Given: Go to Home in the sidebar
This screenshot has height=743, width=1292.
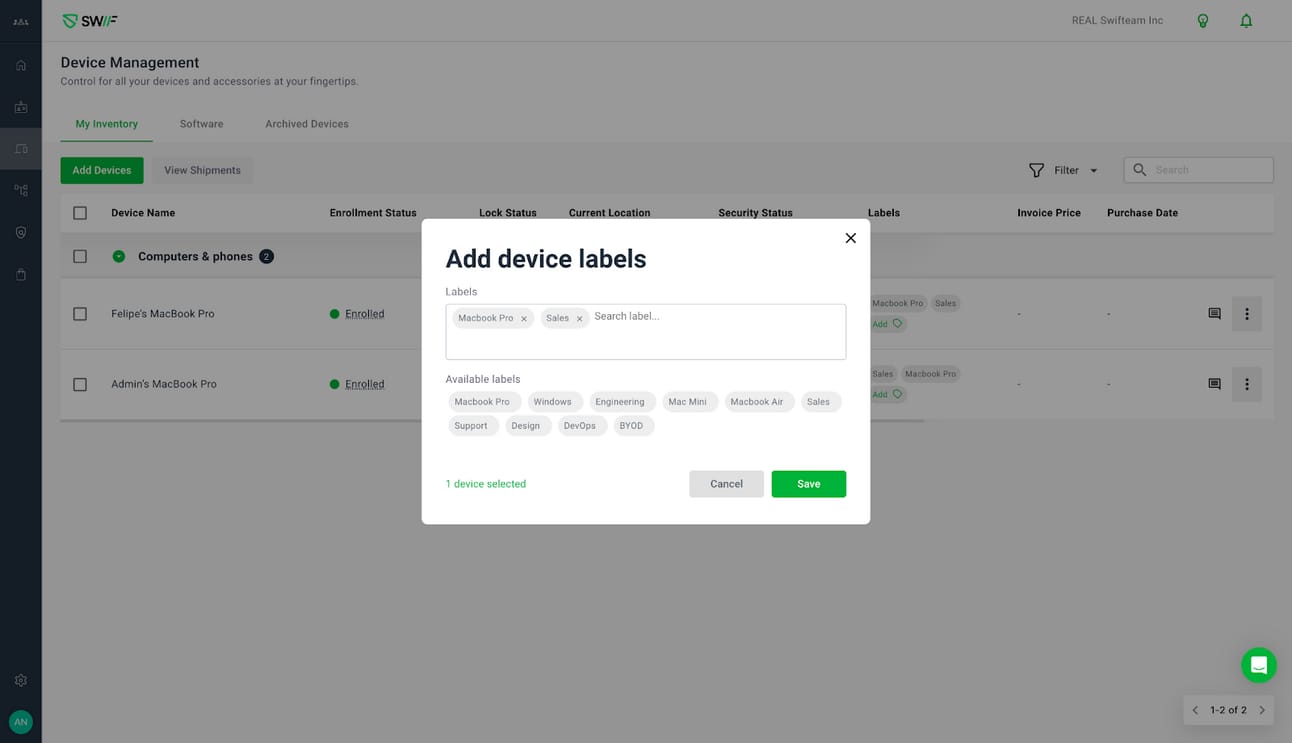Looking at the screenshot, I should click(x=21, y=65).
